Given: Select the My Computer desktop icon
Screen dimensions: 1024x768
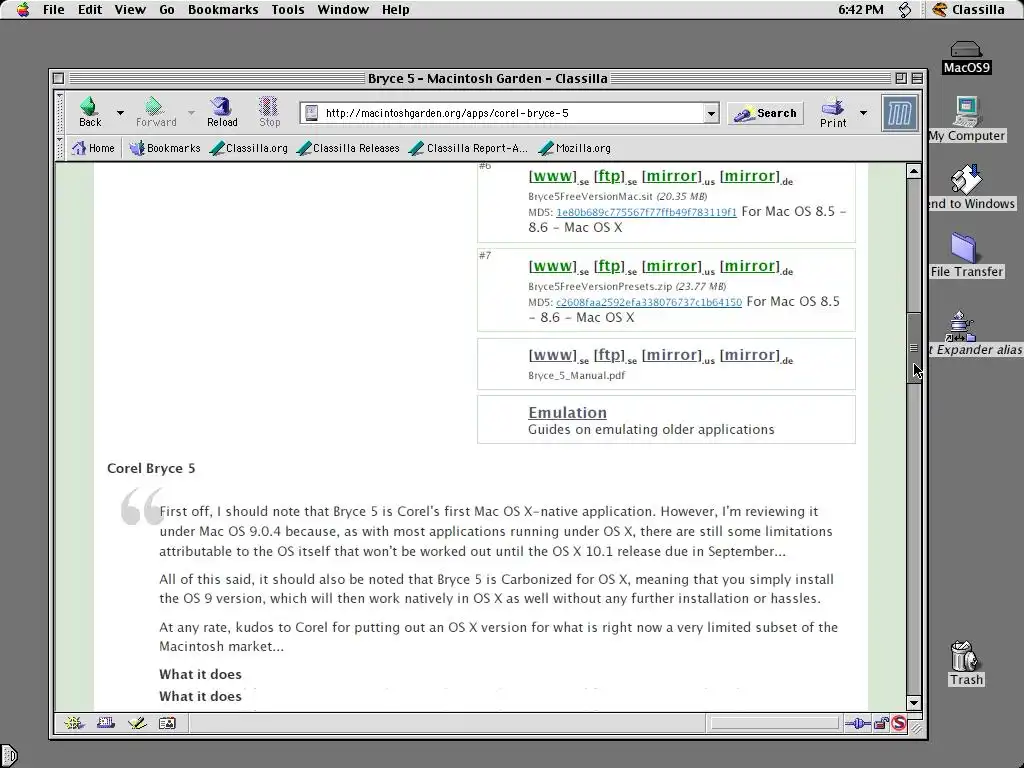Looking at the screenshot, I should 968,119.
